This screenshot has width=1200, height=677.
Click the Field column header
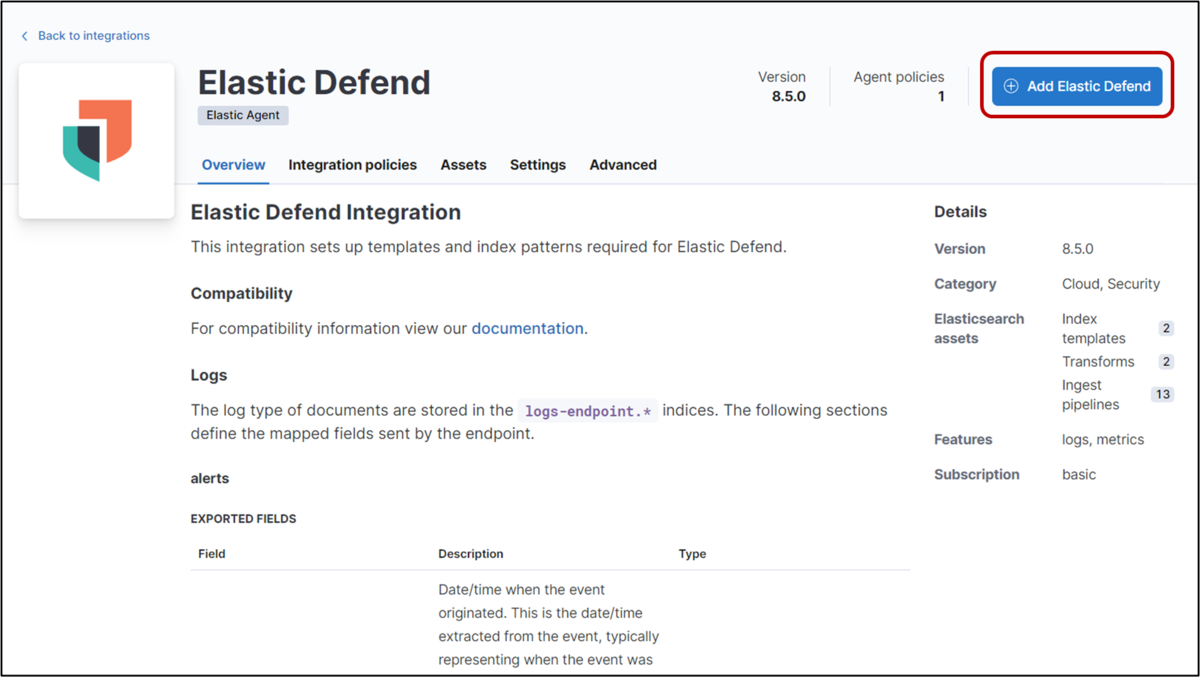pyautogui.click(x=211, y=553)
